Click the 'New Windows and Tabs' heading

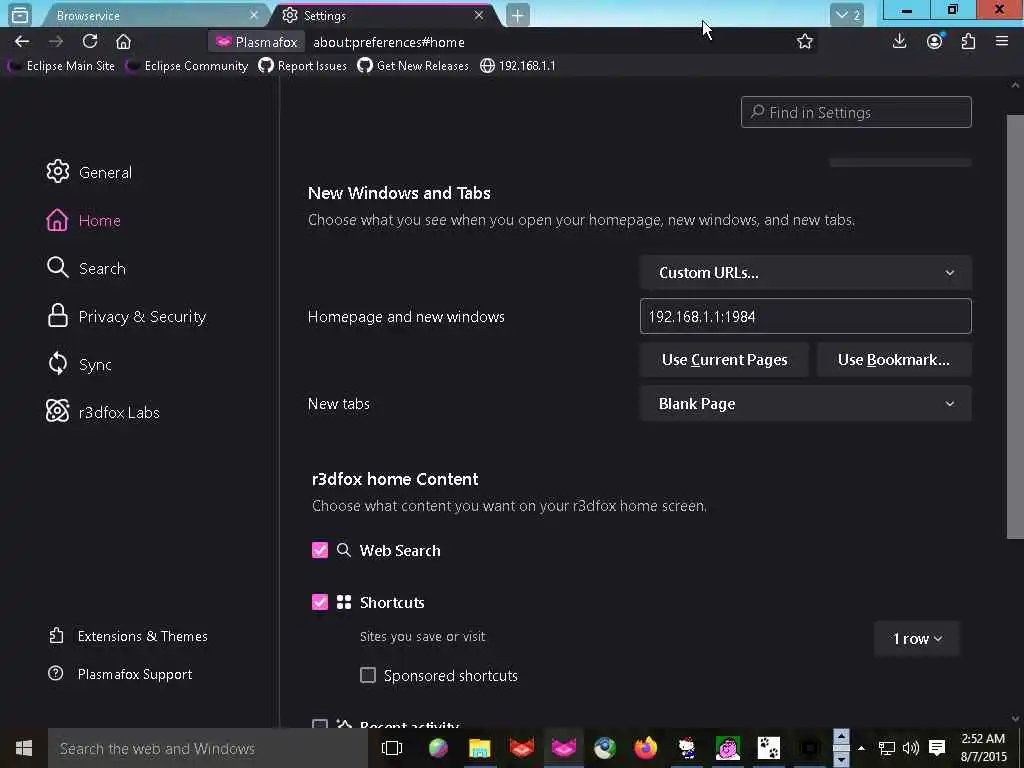[x=399, y=193]
